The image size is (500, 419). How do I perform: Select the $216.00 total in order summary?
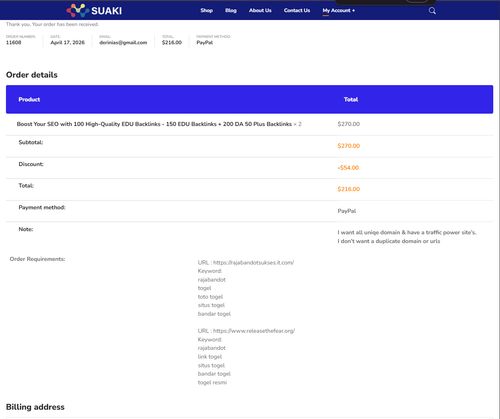tap(172, 42)
